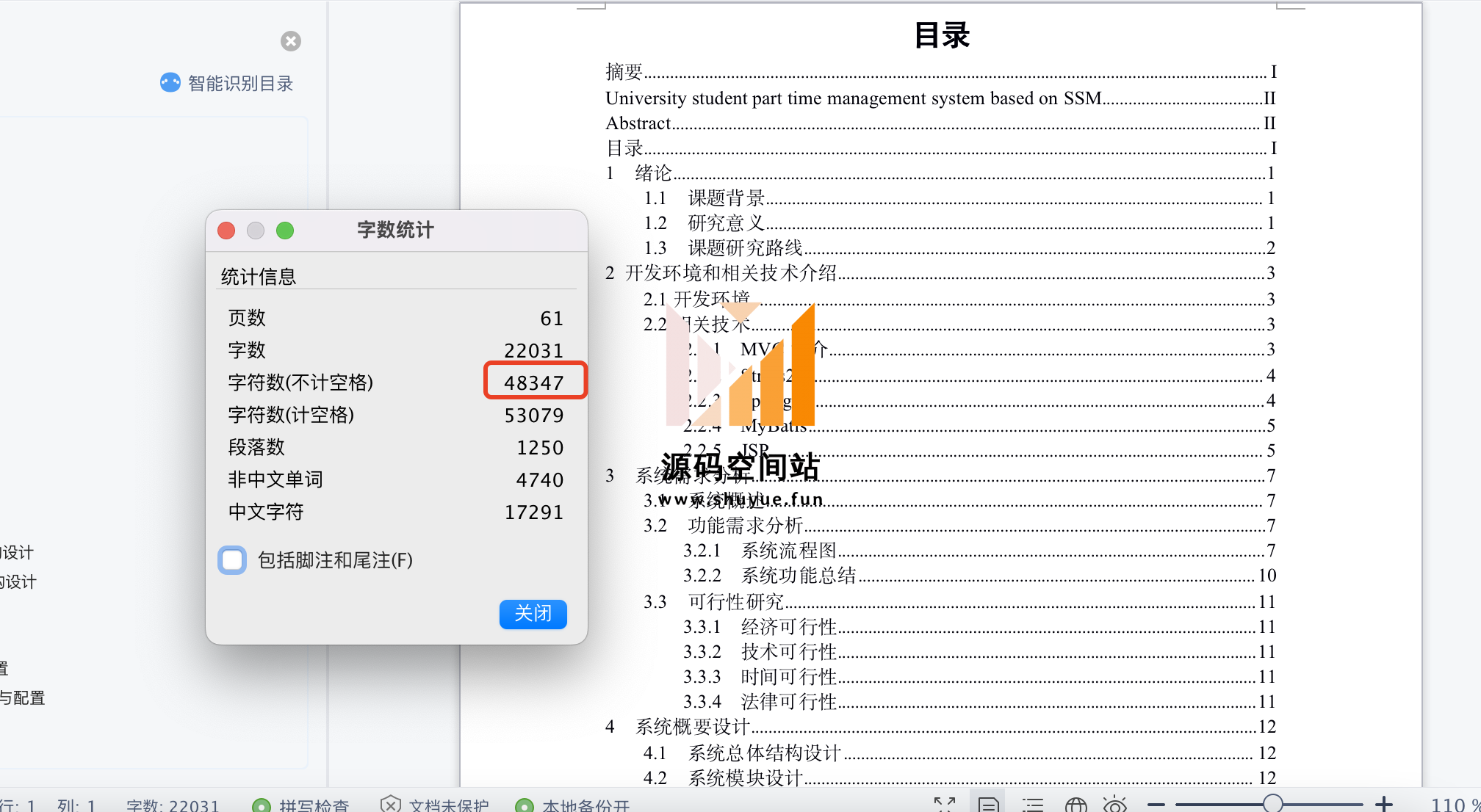Click green zoom button of 字数统计 dialog
The width and height of the screenshot is (1481, 812).
point(285,231)
